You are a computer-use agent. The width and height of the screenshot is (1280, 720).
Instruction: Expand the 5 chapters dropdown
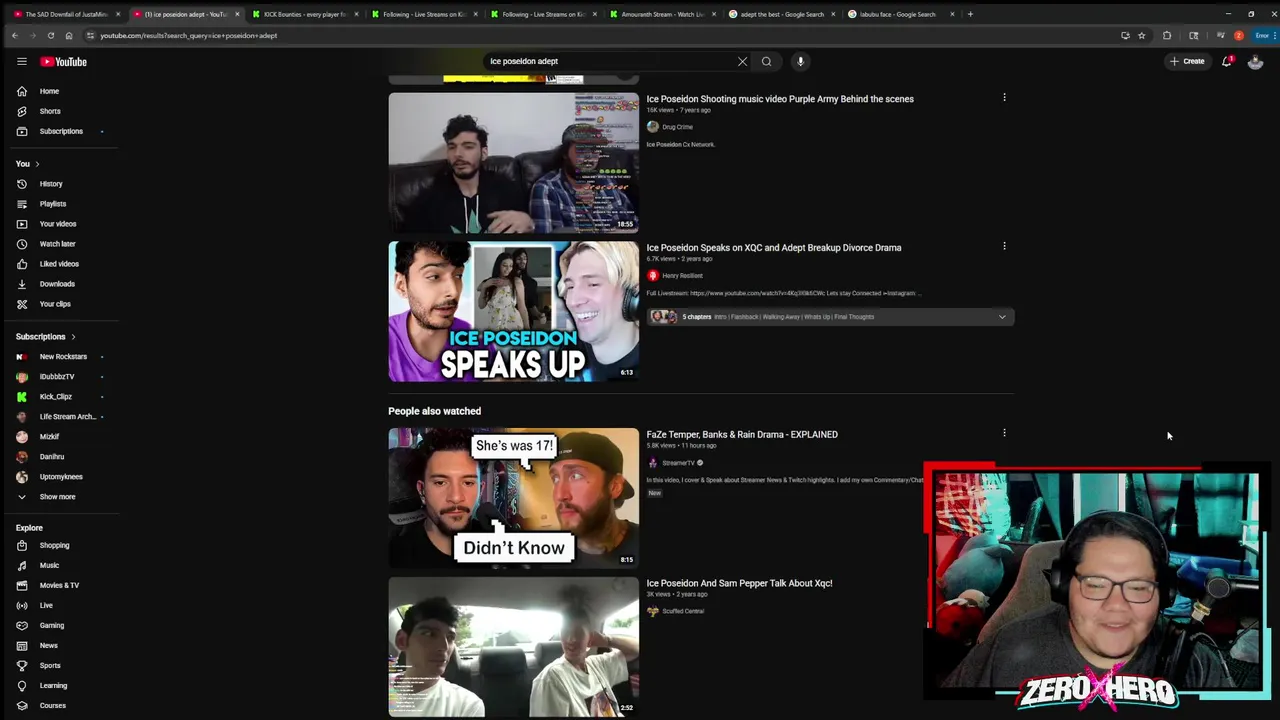(1002, 317)
